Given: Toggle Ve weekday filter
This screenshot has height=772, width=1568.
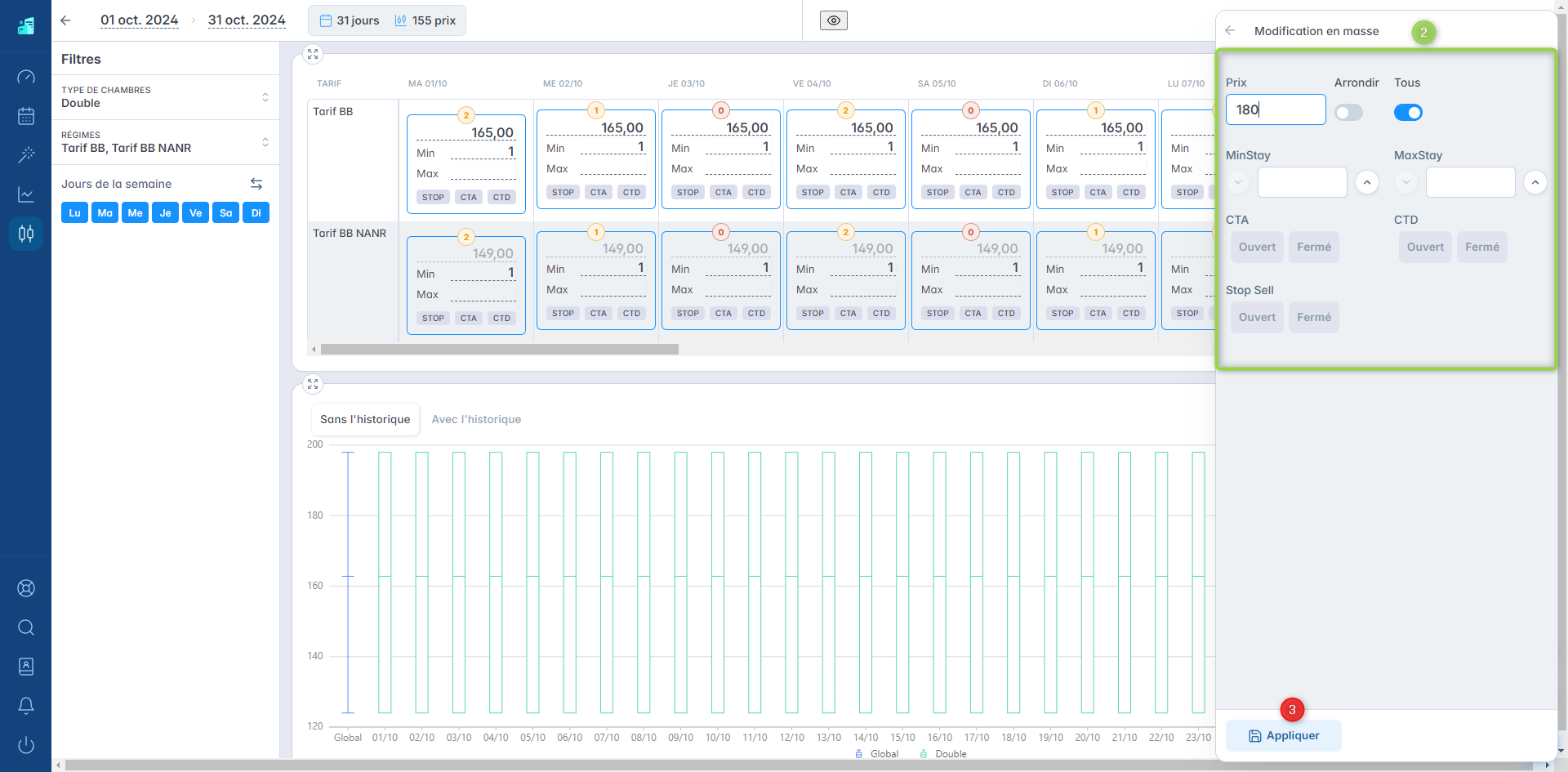Looking at the screenshot, I should [x=195, y=212].
